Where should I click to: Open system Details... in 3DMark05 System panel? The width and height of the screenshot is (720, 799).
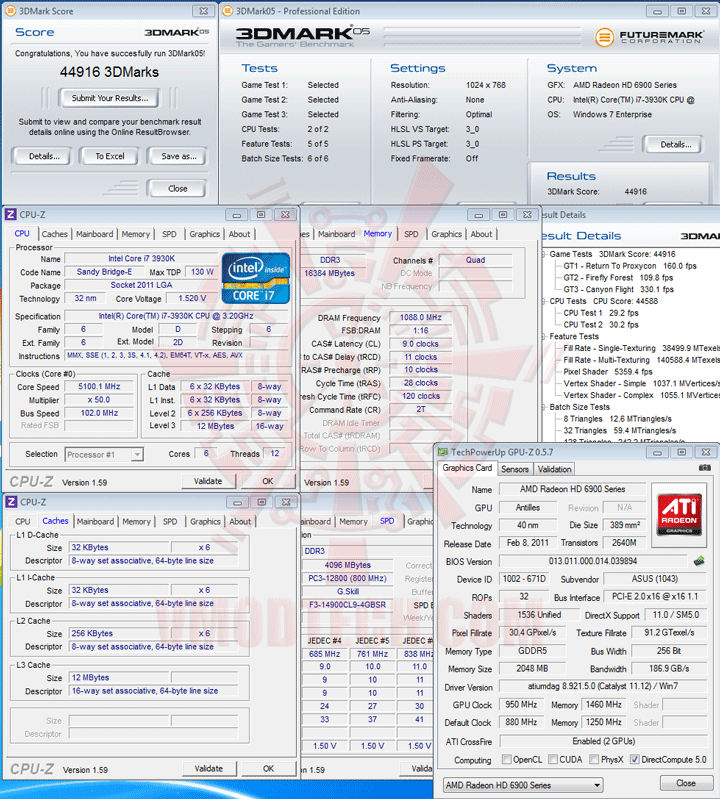click(x=675, y=144)
